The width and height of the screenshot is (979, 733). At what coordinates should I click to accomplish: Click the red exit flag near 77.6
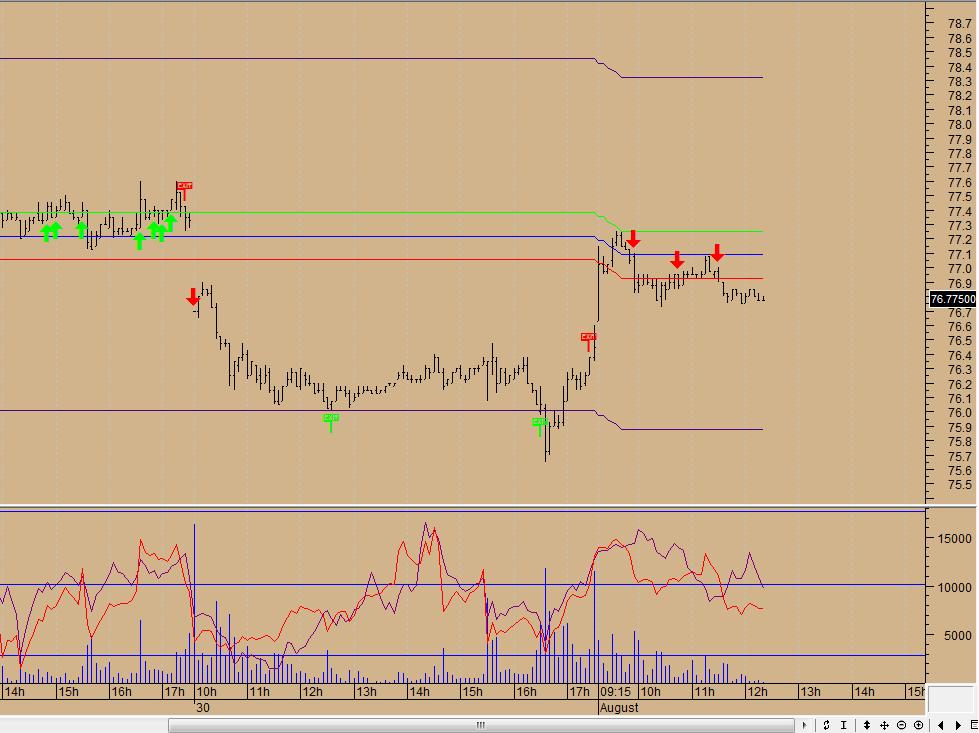point(184,187)
